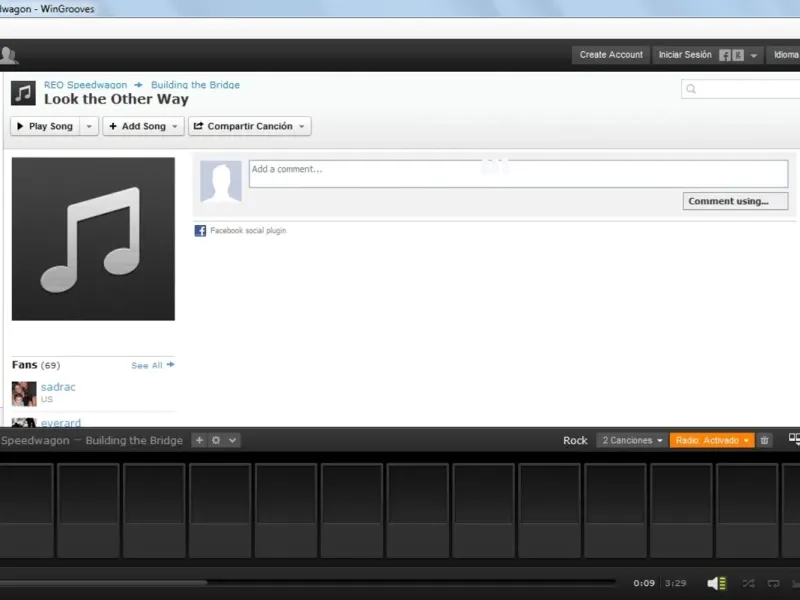Viewport: 800px width, 600px height.
Task: Click the US location under sadrac
Action: coord(46,399)
